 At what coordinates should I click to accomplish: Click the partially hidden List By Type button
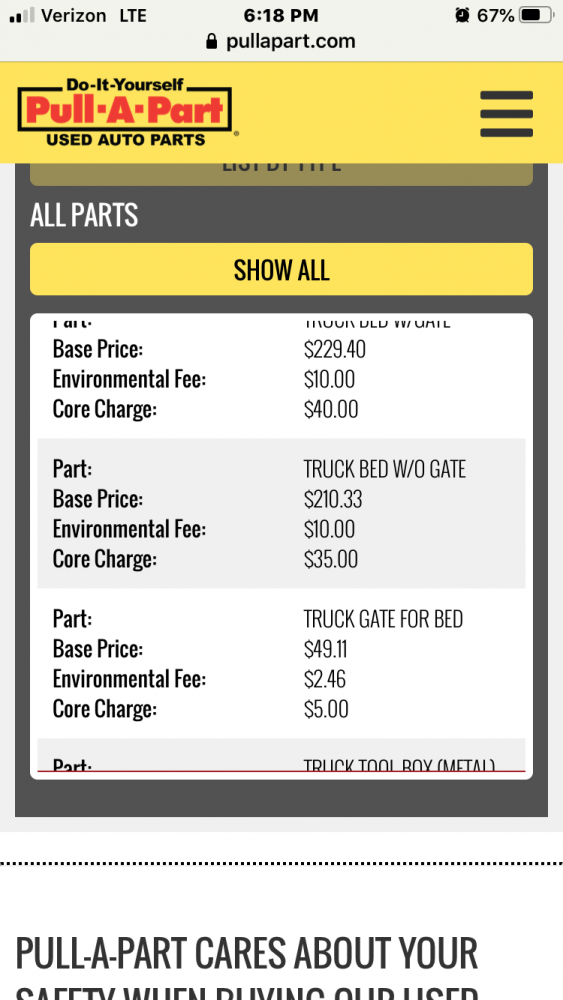click(x=281, y=174)
